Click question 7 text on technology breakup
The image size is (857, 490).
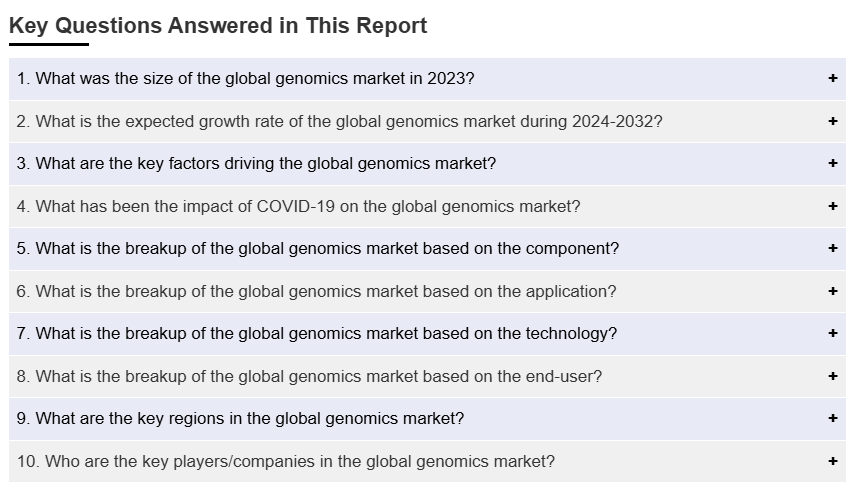click(x=317, y=333)
